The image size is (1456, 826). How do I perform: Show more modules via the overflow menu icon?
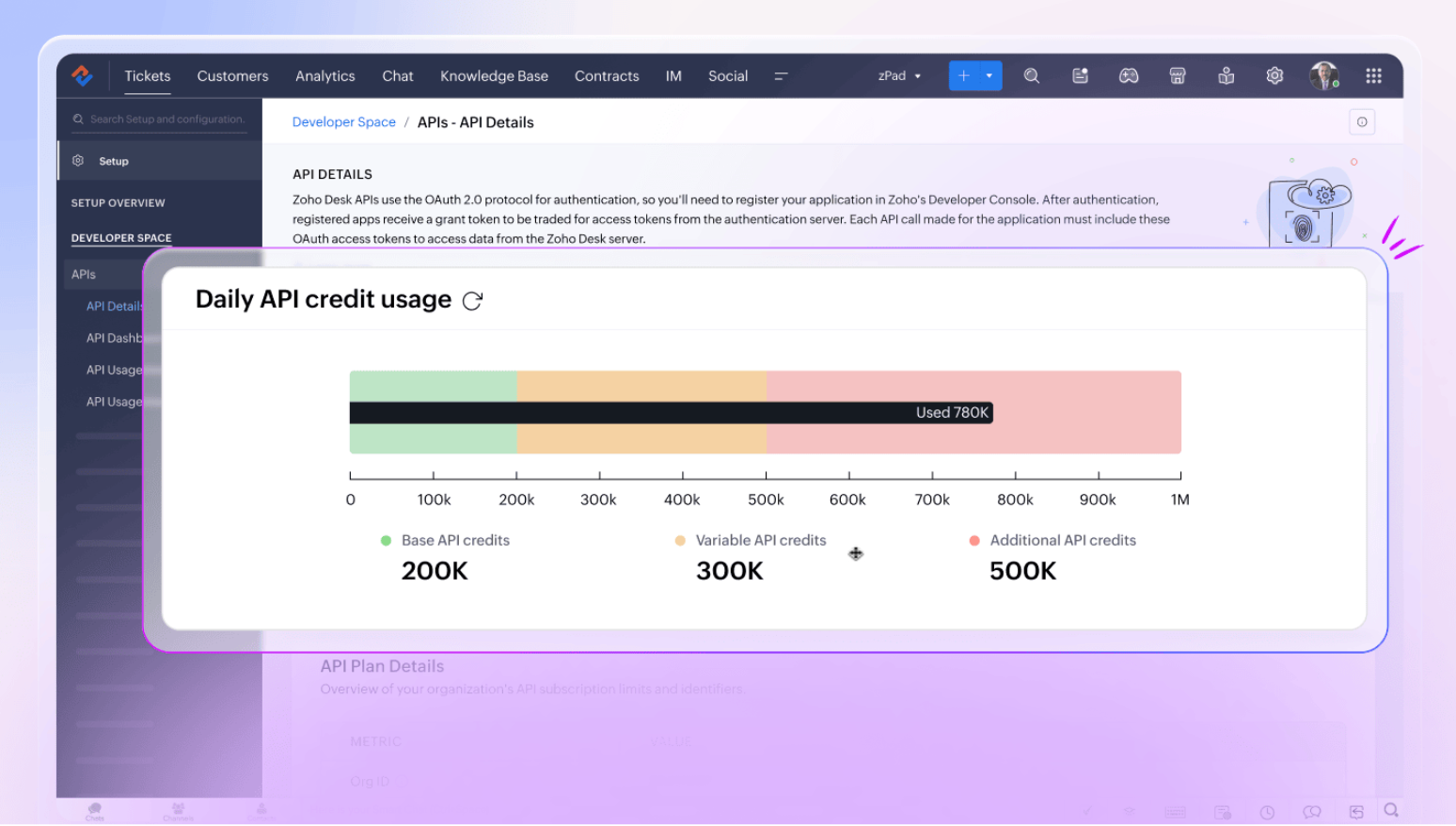coord(781,76)
